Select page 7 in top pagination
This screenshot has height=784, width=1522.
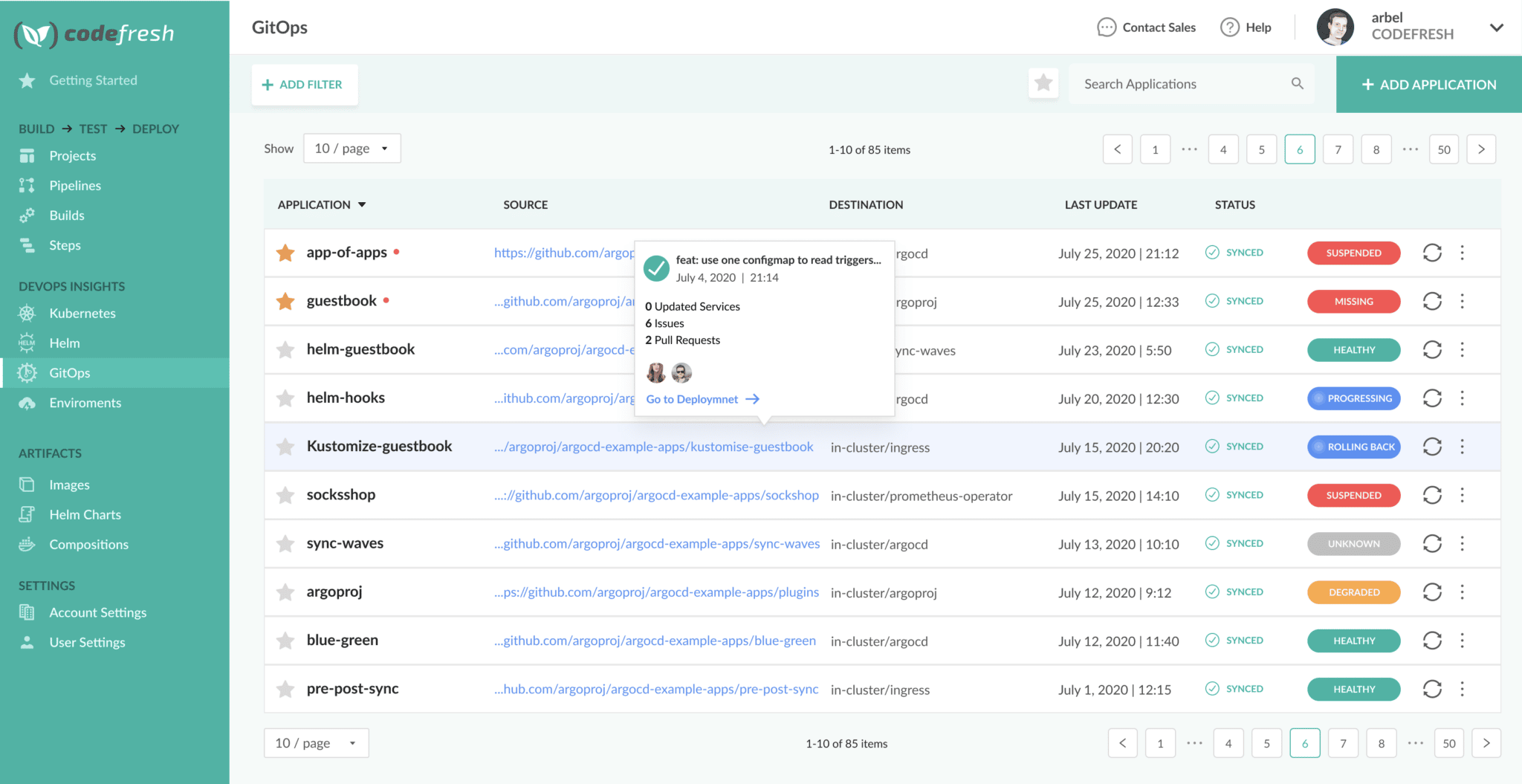[1338, 149]
